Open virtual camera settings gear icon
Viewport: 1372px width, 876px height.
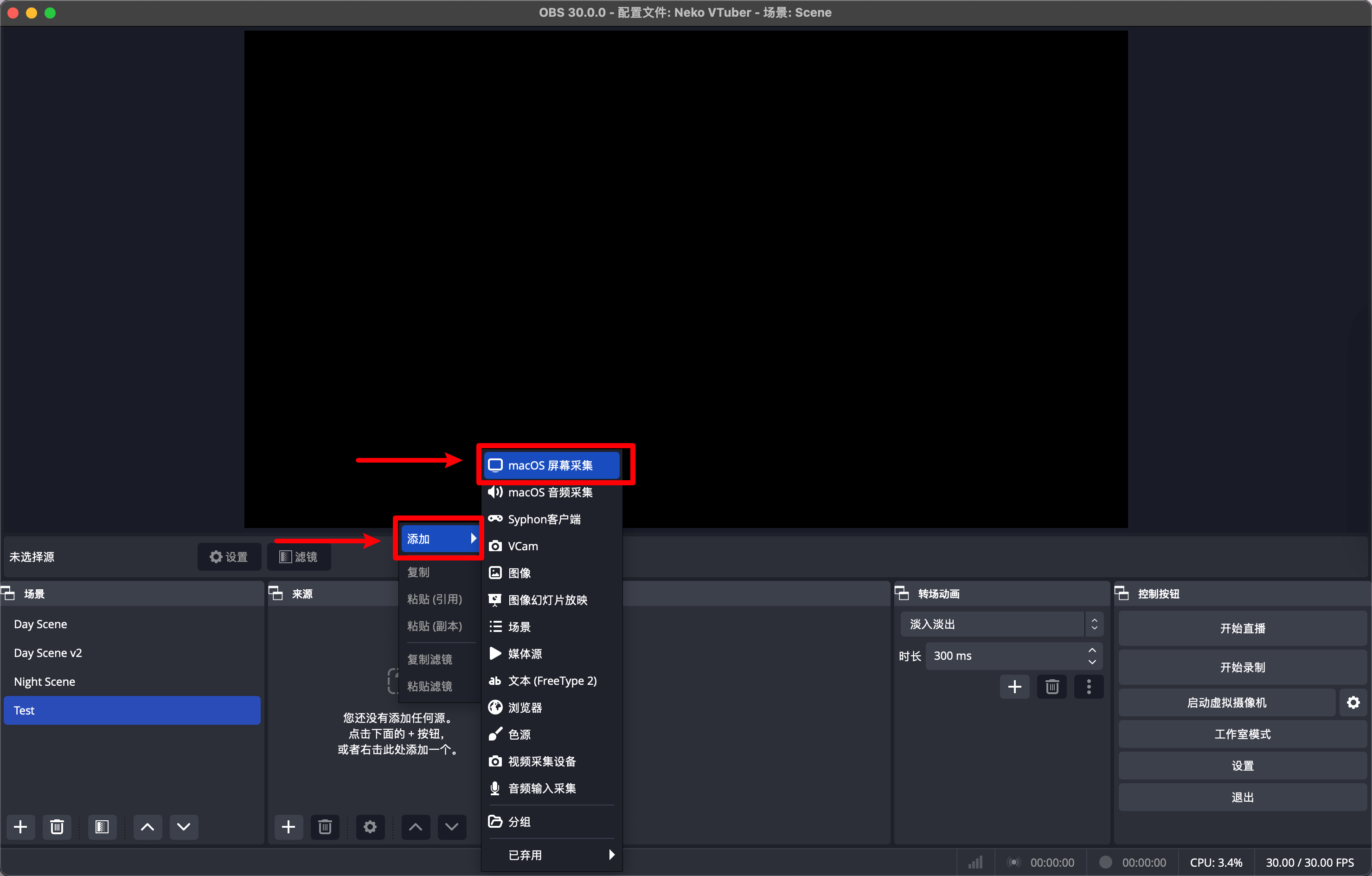click(1353, 702)
